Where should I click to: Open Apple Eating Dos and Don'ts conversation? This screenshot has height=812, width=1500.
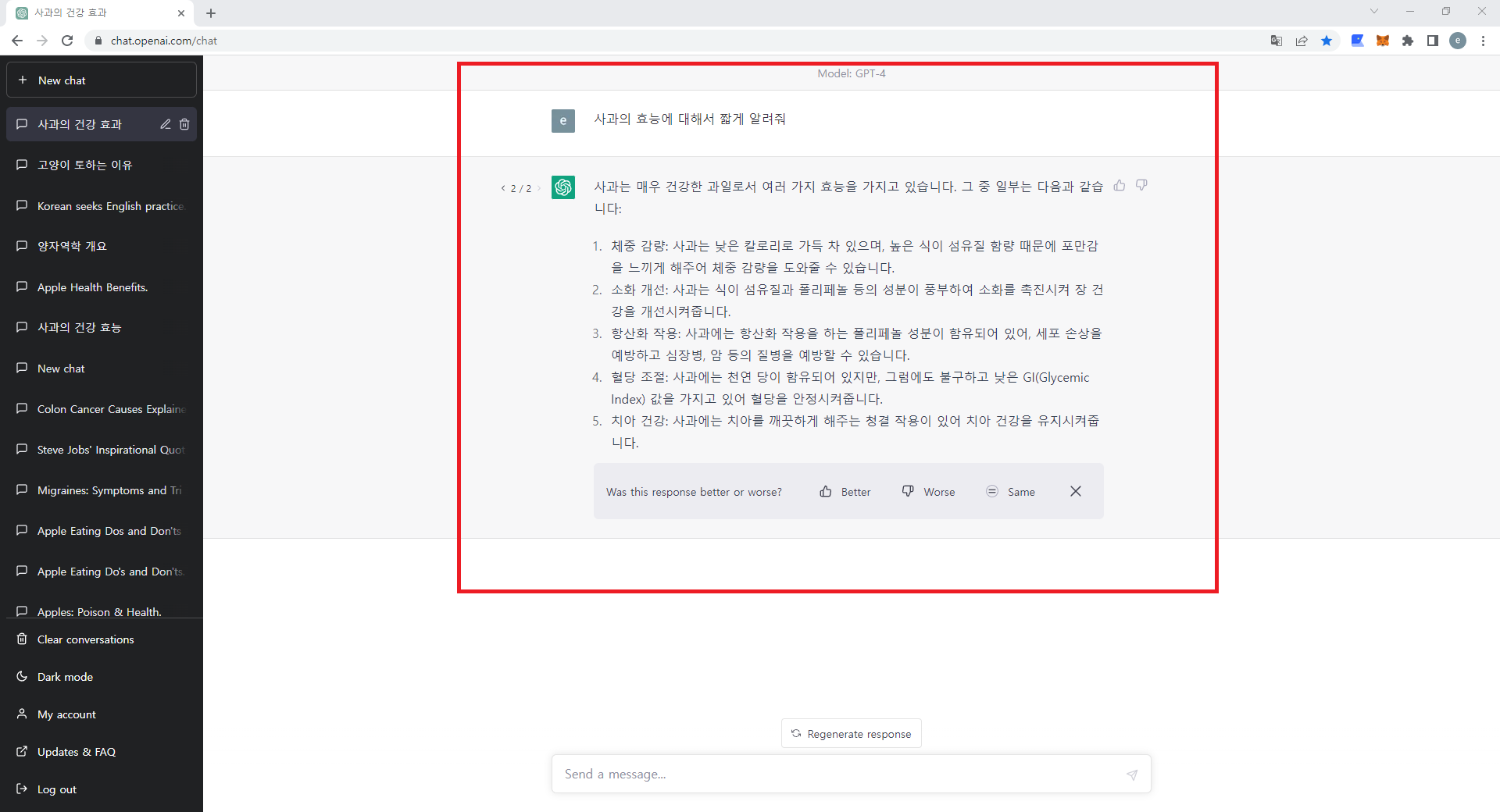pyautogui.click(x=102, y=531)
